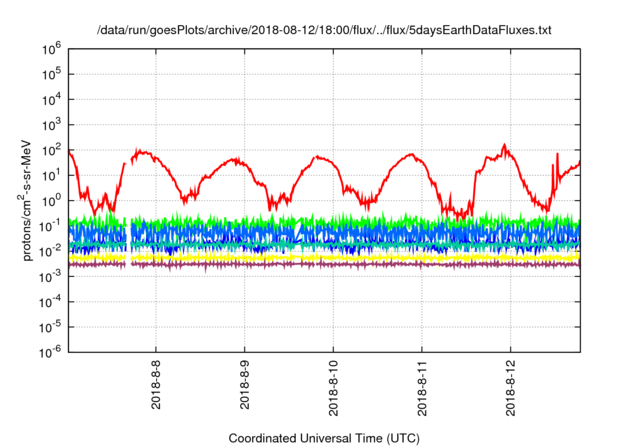Click the 2018-8-11 date tick label

click(x=422, y=388)
